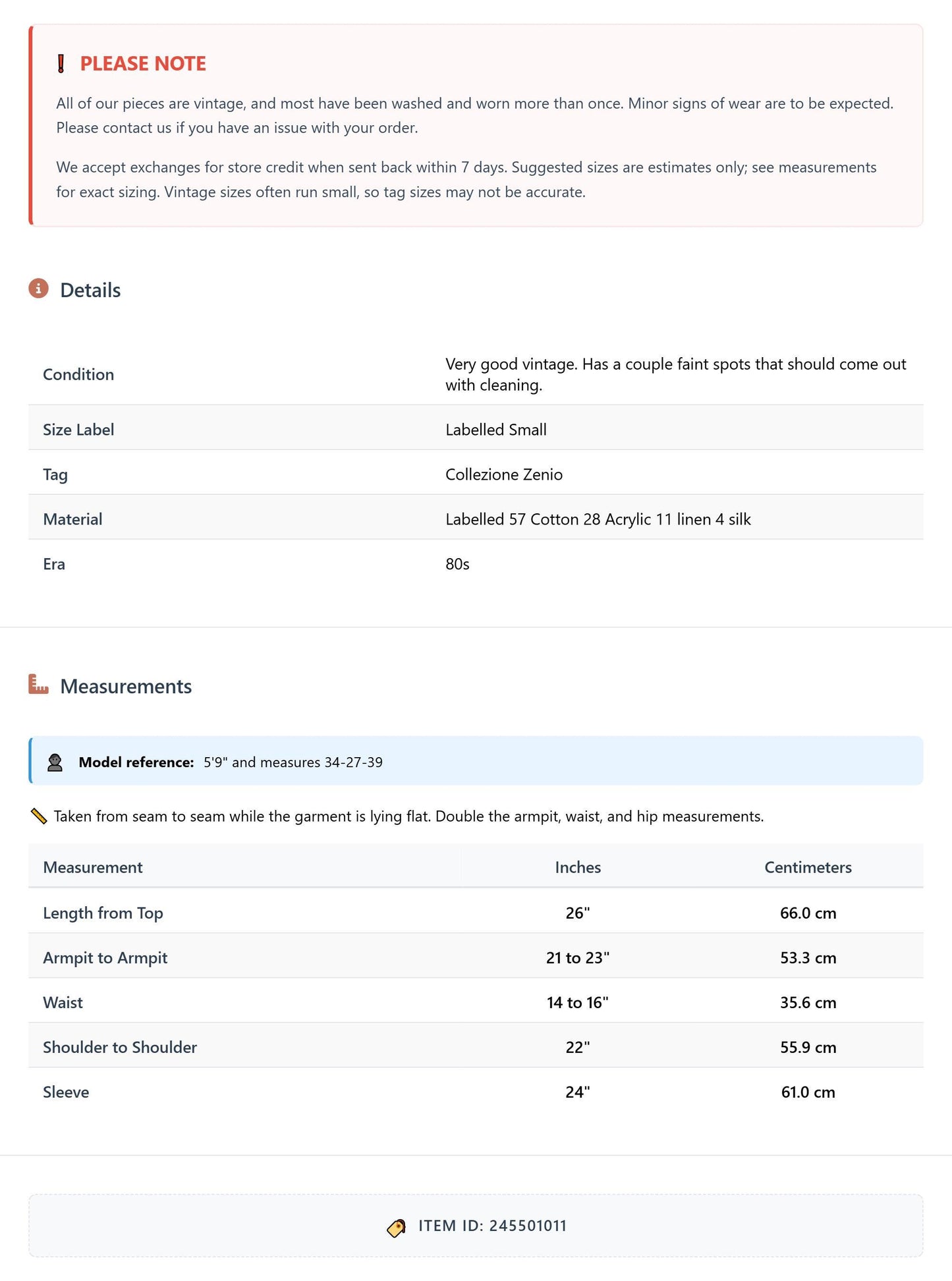Click the Shoulder to Shoulder 55.9 cm value

pyautogui.click(x=808, y=1047)
